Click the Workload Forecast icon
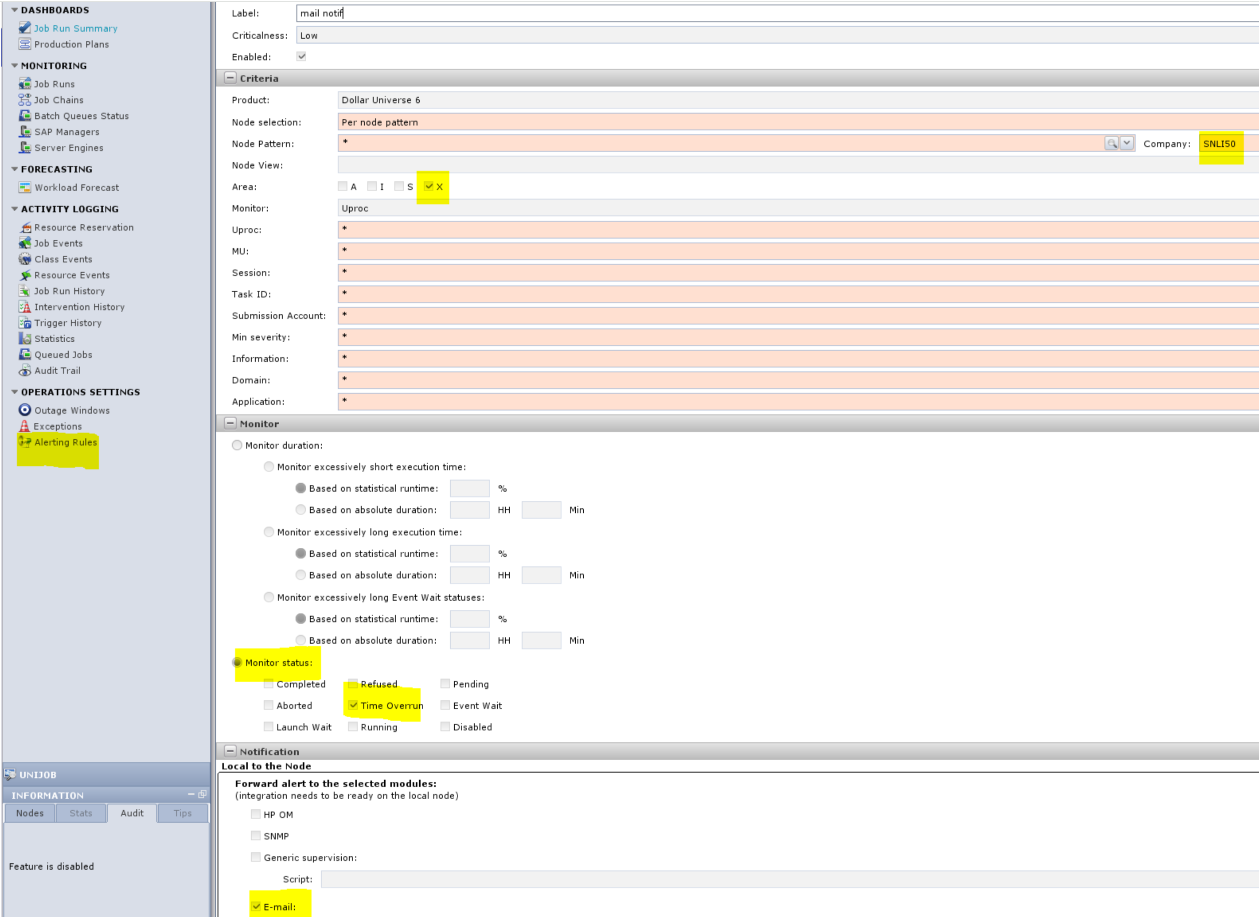The width and height of the screenshot is (1259, 917). click(x=25, y=188)
